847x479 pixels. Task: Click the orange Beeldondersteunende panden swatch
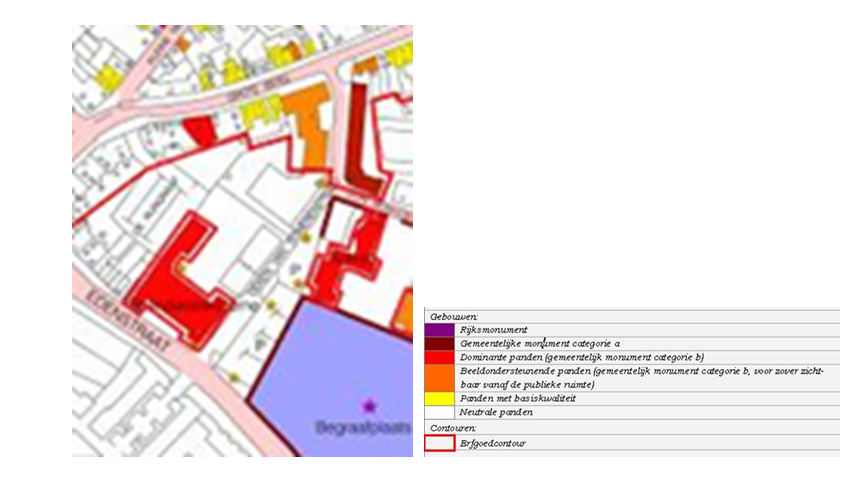pos(439,377)
